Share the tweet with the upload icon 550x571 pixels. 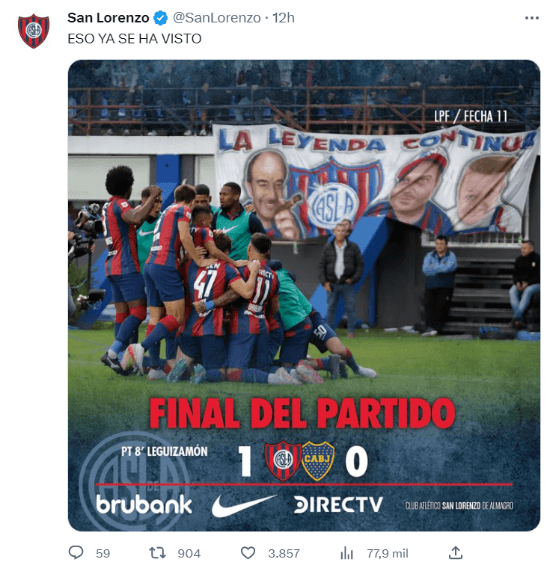pyautogui.click(x=455, y=552)
